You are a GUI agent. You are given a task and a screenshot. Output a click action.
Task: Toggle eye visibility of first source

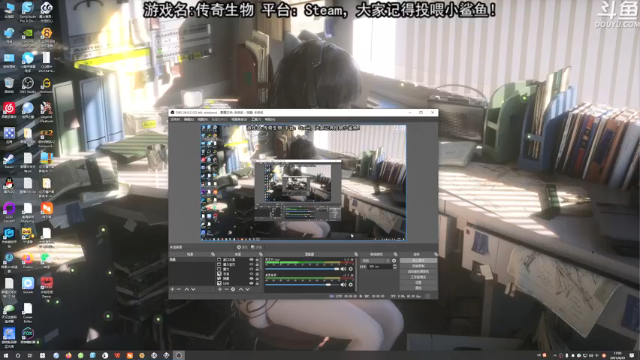251,260
